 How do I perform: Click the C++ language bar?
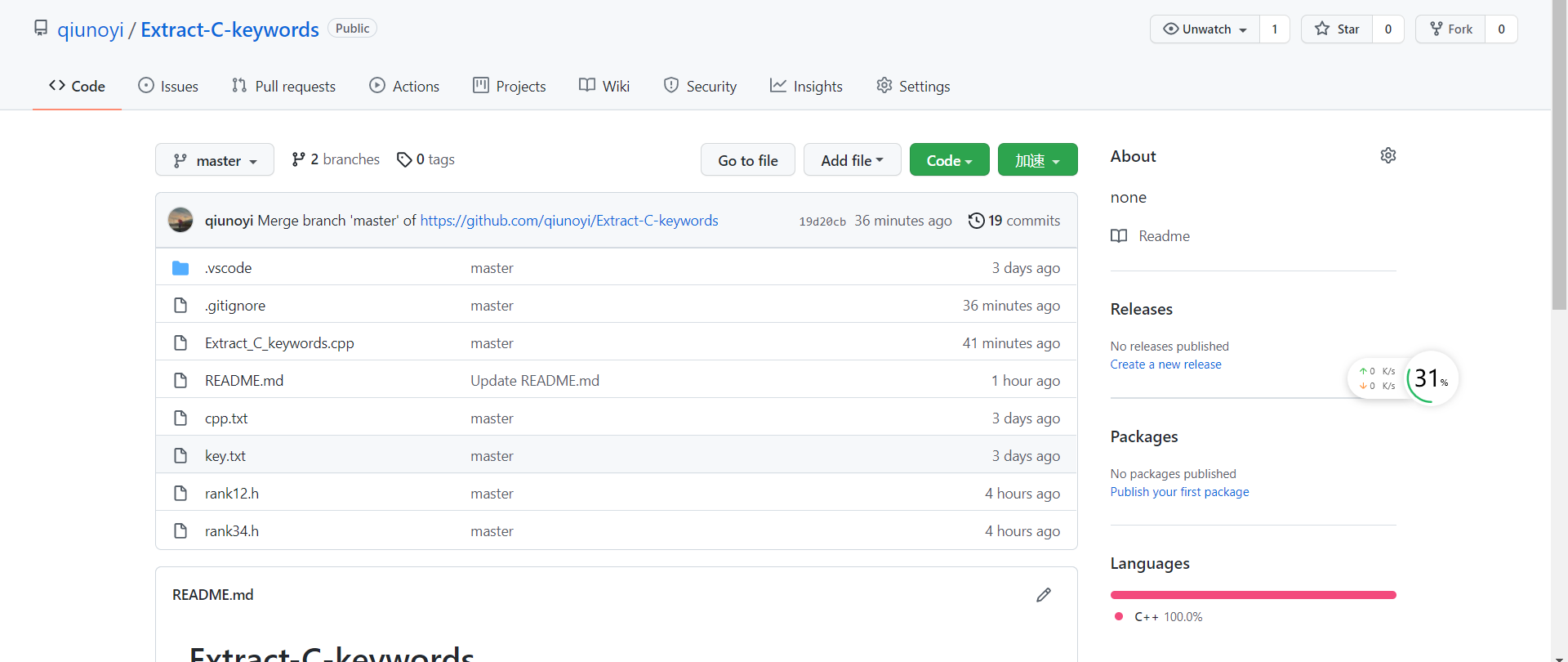(x=1253, y=595)
